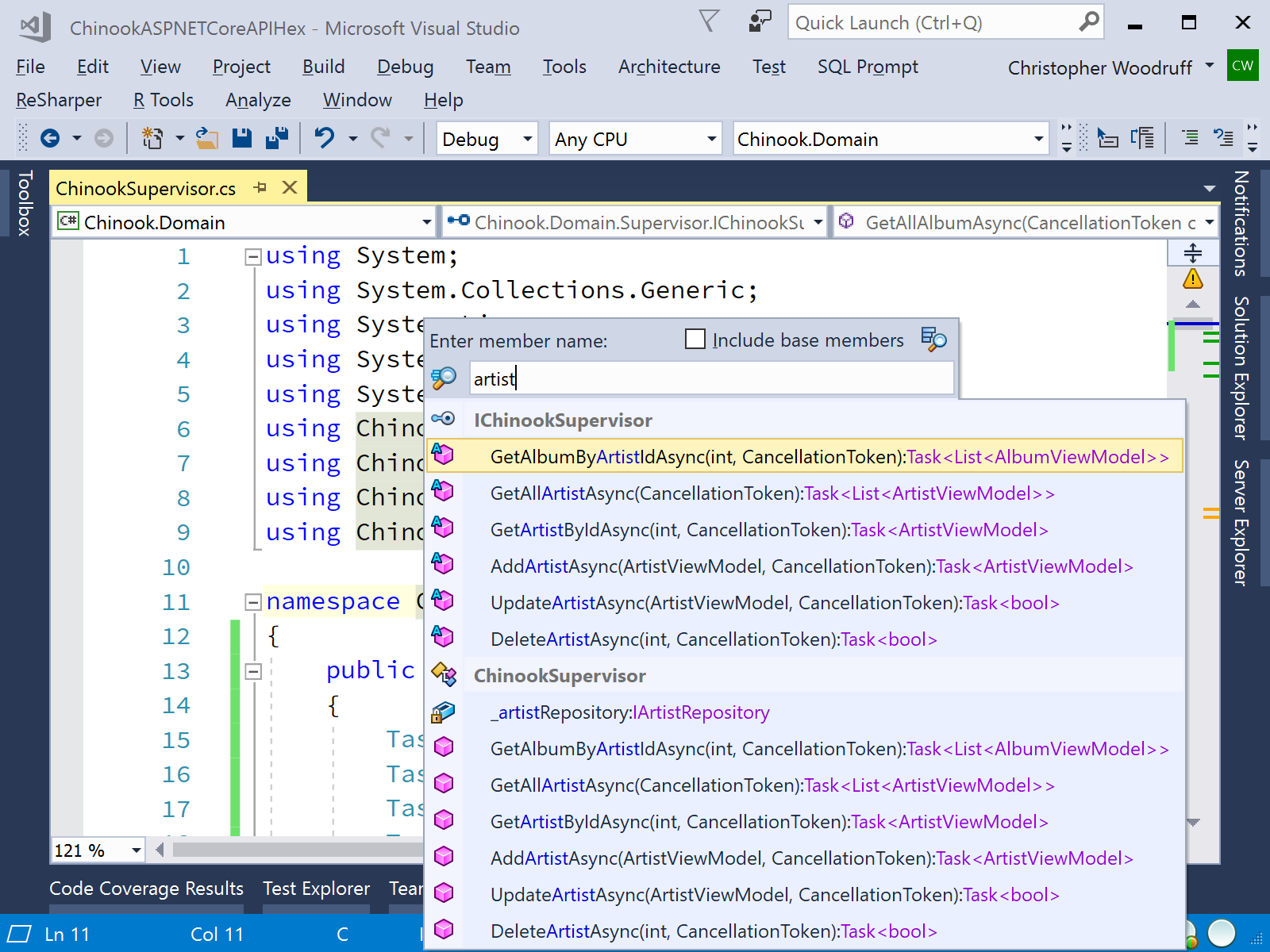Image resolution: width=1270 pixels, height=952 pixels.
Task: Open the Toolbox side panel
Action: [x=25, y=203]
